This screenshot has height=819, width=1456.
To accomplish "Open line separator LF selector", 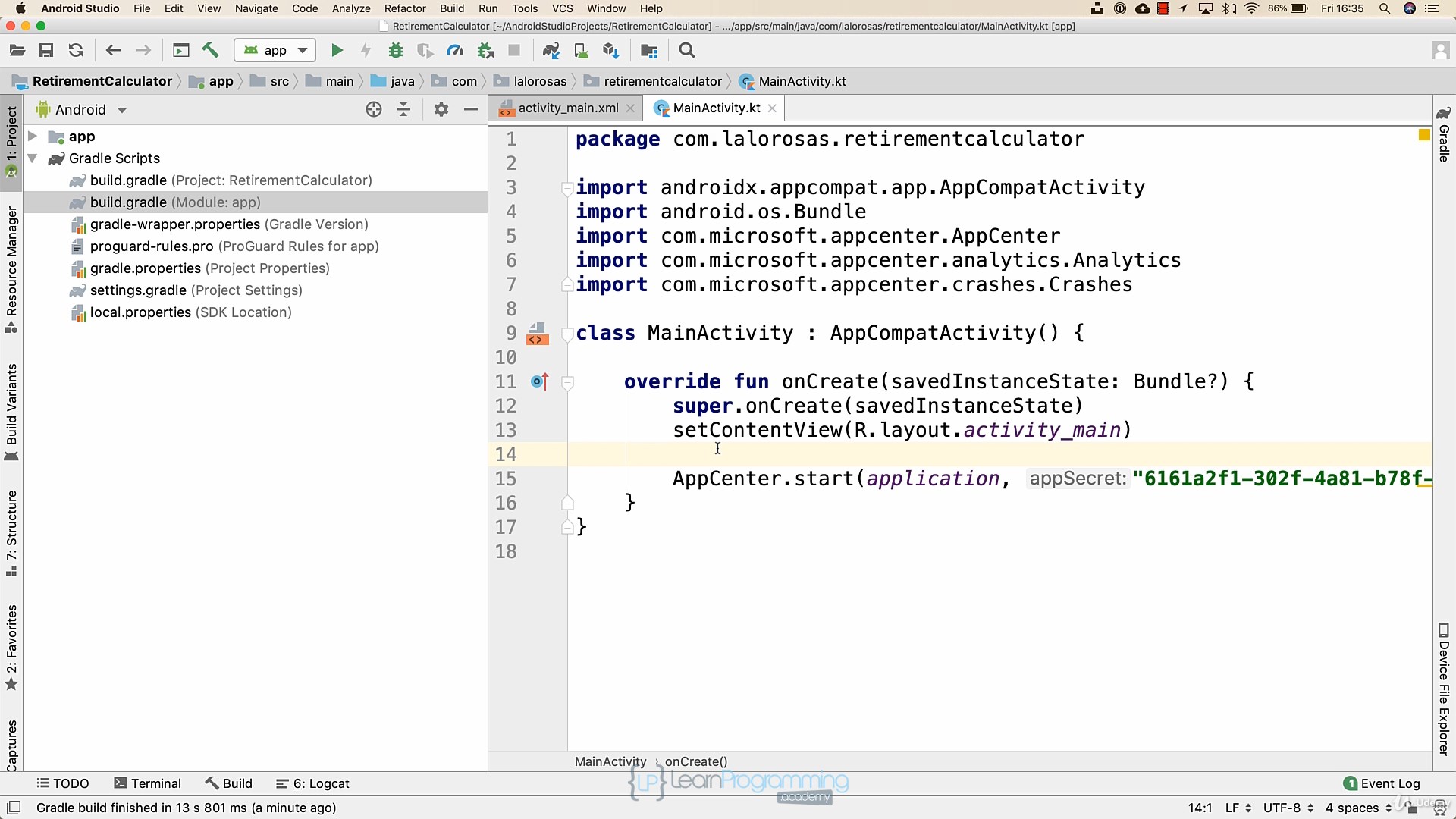I will tap(1238, 808).
